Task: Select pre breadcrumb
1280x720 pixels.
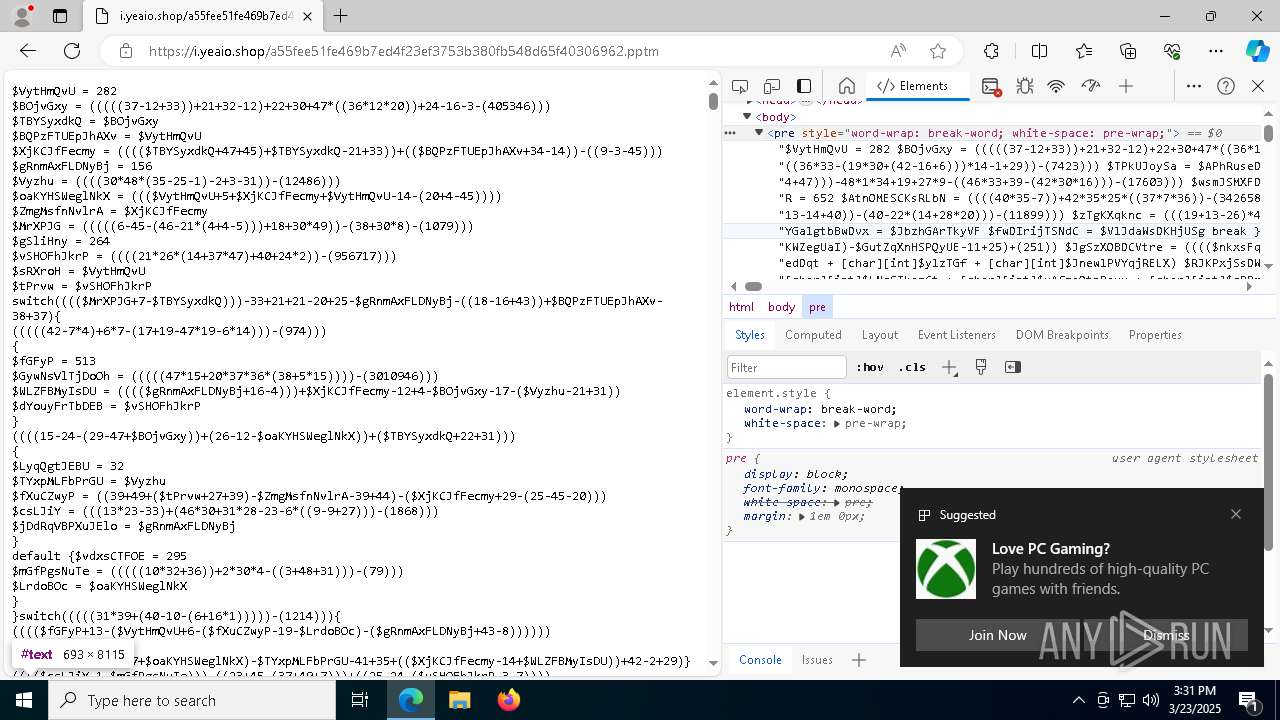Action: tap(817, 307)
